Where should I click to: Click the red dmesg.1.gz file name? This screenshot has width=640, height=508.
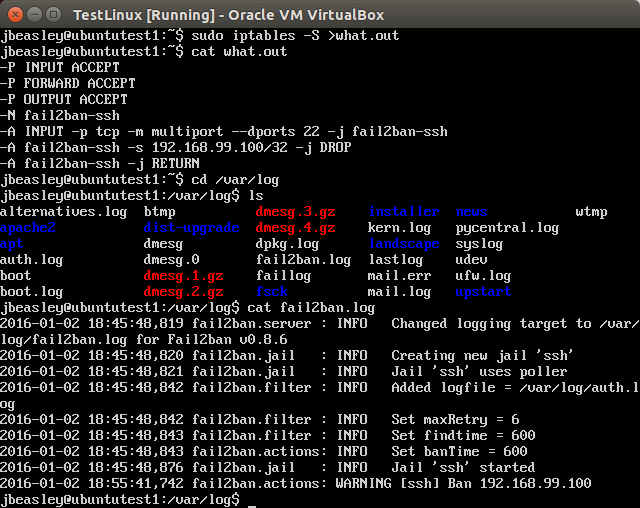pos(184,275)
